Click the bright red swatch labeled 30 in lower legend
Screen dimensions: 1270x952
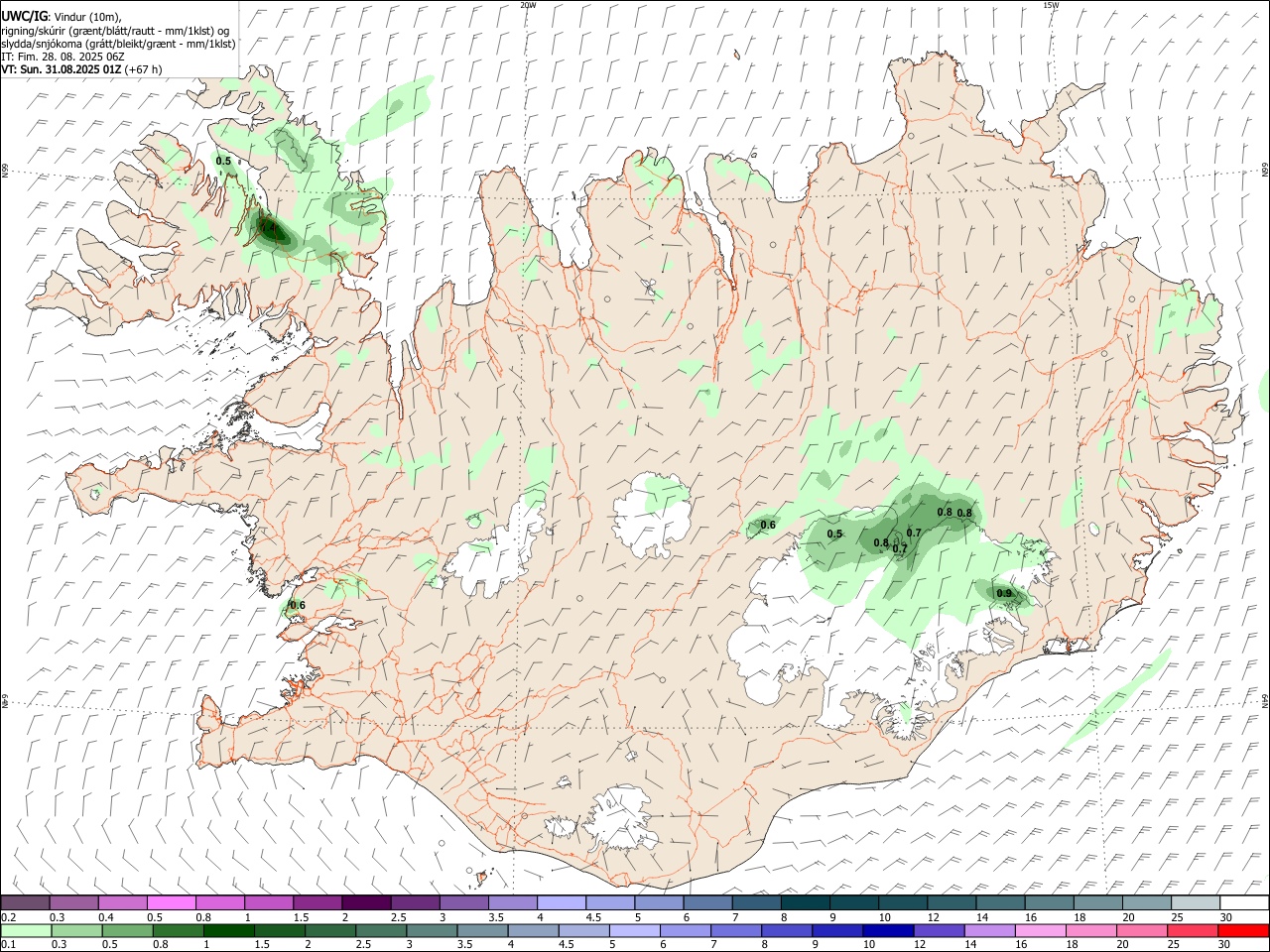pyautogui.click(x=1243, y=930)
